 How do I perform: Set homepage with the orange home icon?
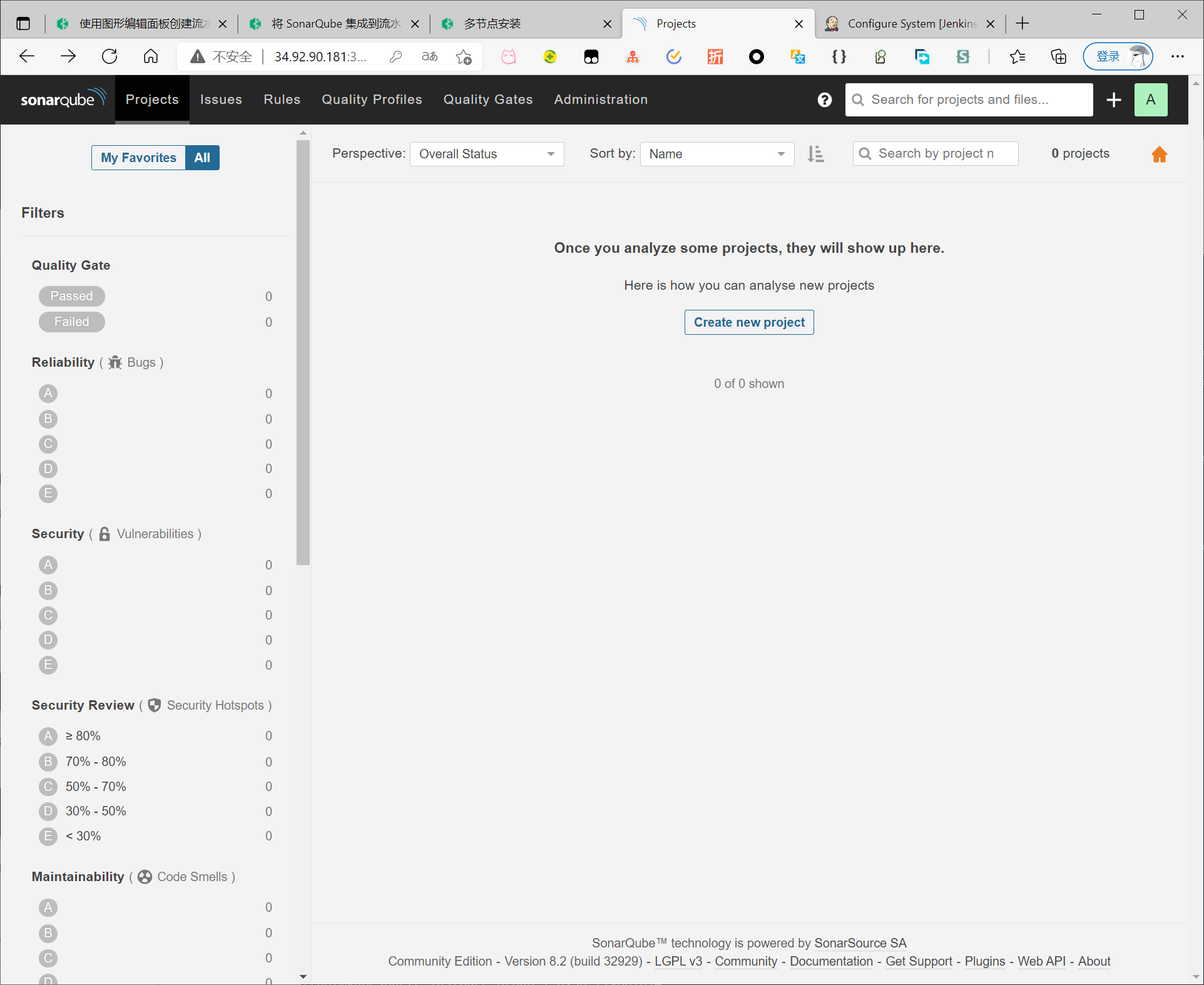pyautogui.click(x=1159, y=155)
